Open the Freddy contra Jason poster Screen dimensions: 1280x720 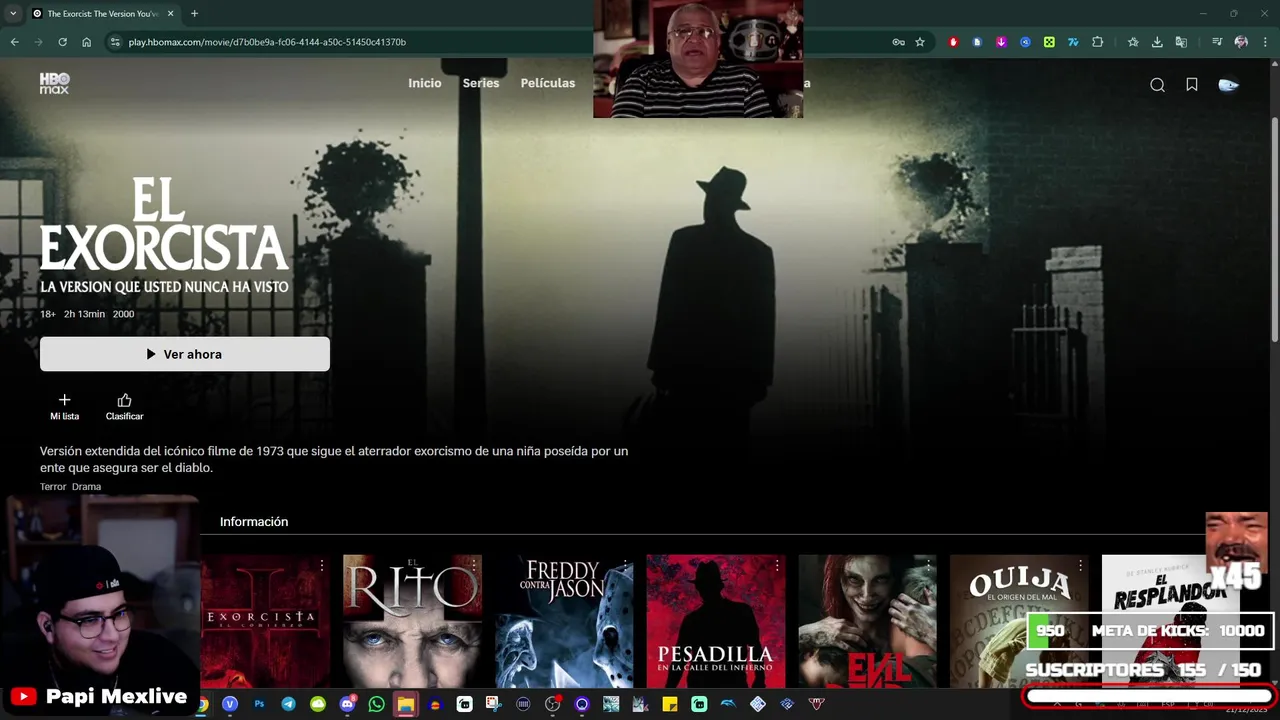pos(564,622)
